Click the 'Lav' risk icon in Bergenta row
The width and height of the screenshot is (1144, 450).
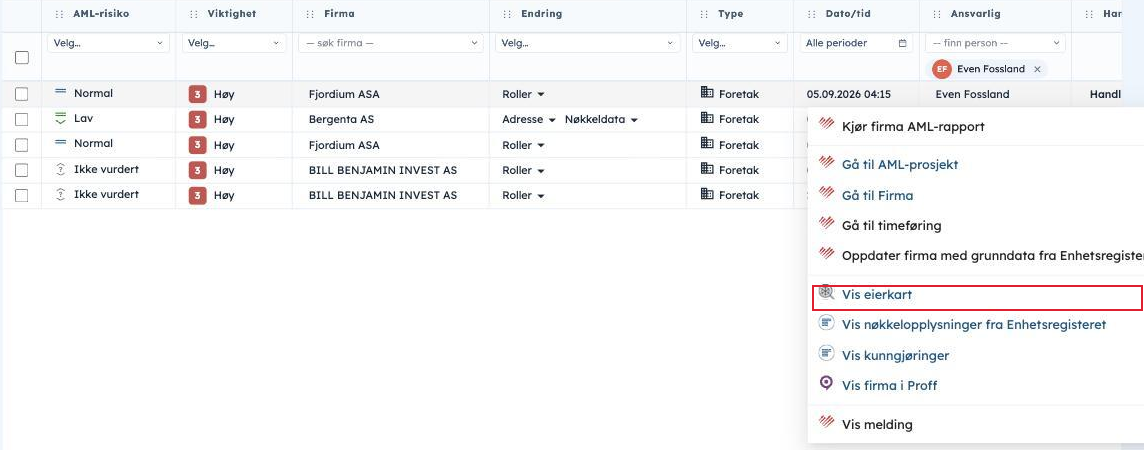[x=61, y=118]
